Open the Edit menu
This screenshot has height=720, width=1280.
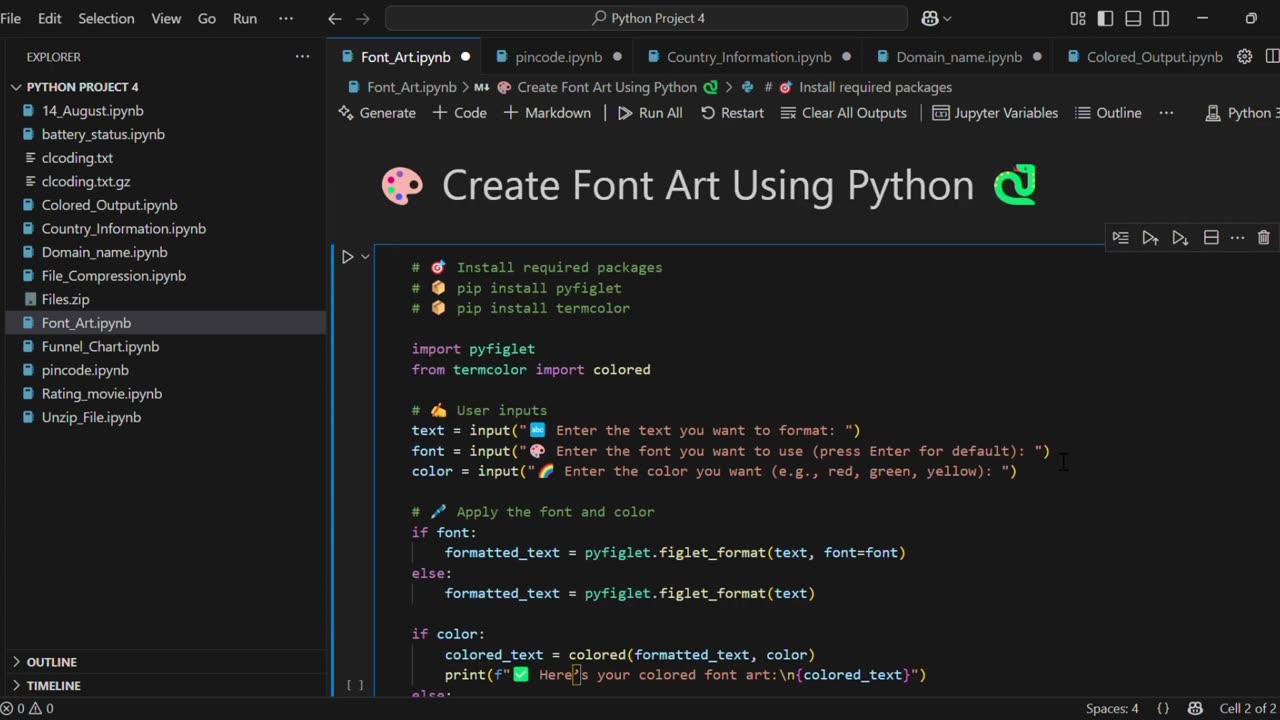[x=50, y=18]
